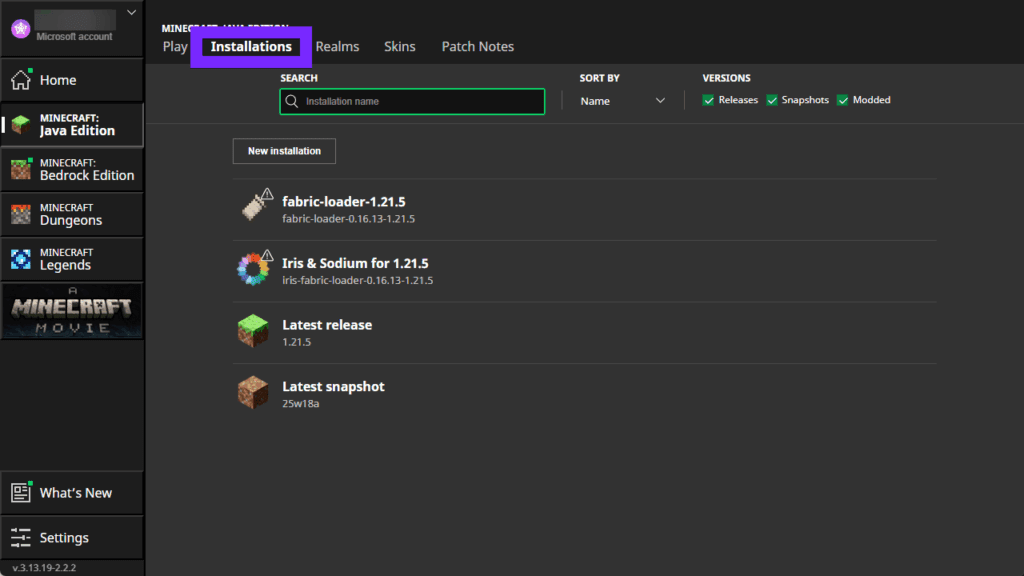Focus the Installation name search field
This screenshot has height=576, width=1024.
tap(412, 101)
